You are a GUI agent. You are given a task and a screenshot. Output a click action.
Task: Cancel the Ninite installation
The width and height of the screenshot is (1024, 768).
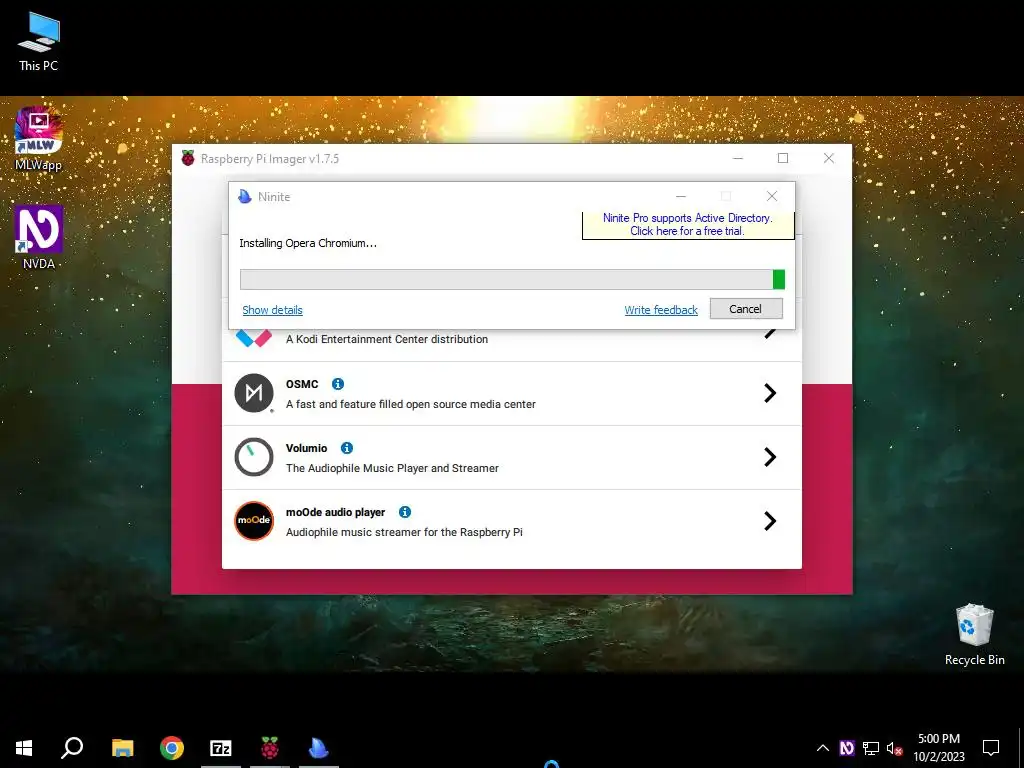(746, 309)
